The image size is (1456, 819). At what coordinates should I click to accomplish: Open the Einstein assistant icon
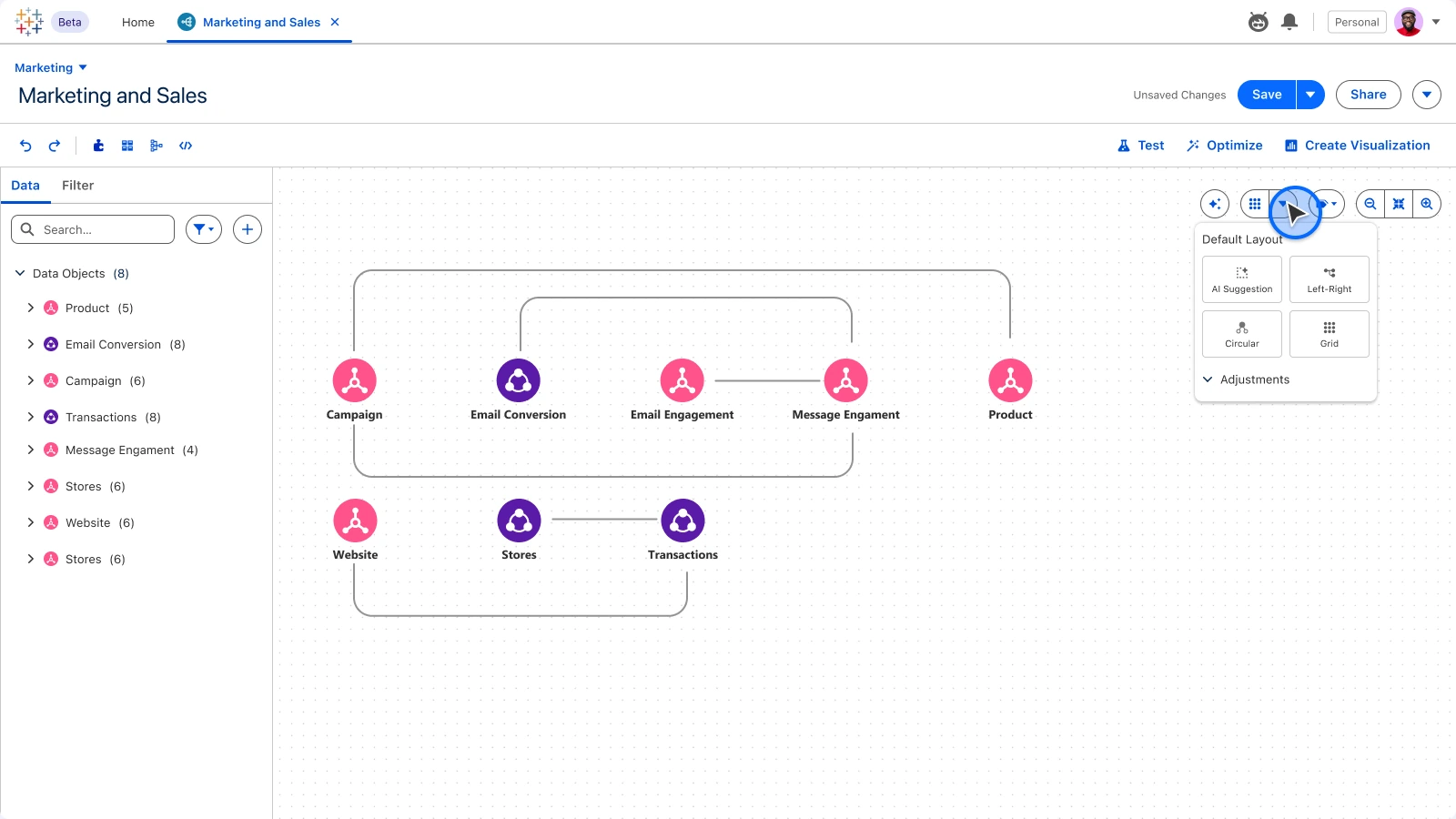pyautogui.click(x=1259, y=22)
